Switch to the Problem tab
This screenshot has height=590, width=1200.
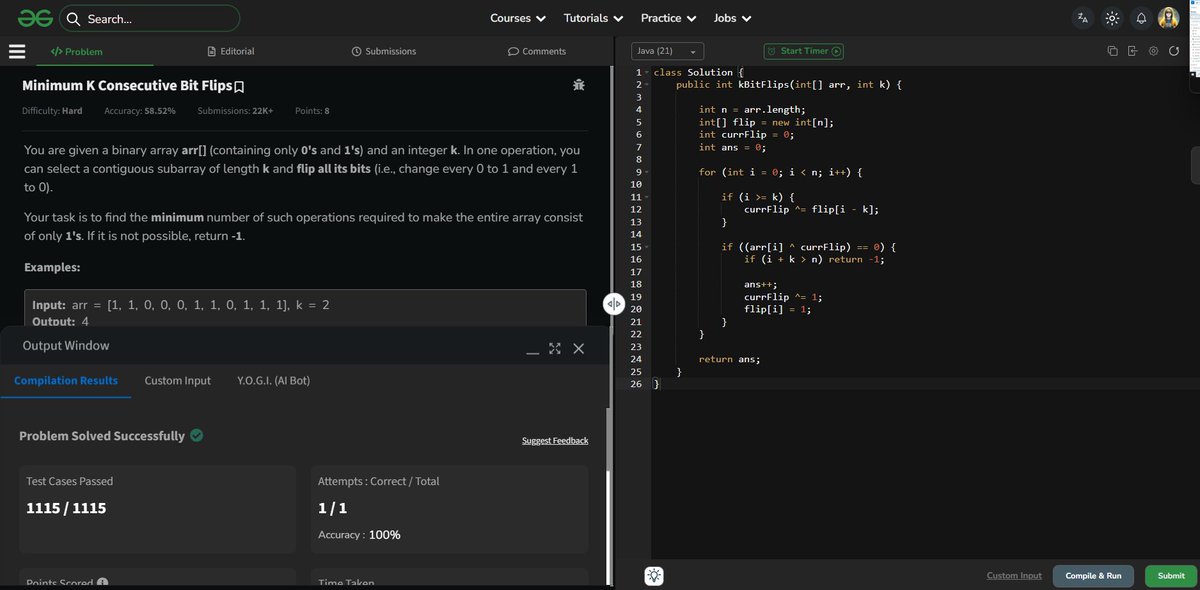click(76, 51)
